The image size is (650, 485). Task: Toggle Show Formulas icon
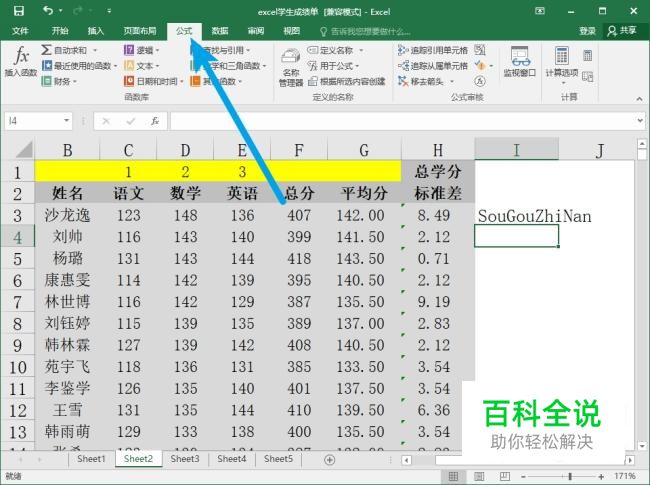pos(480,50)
